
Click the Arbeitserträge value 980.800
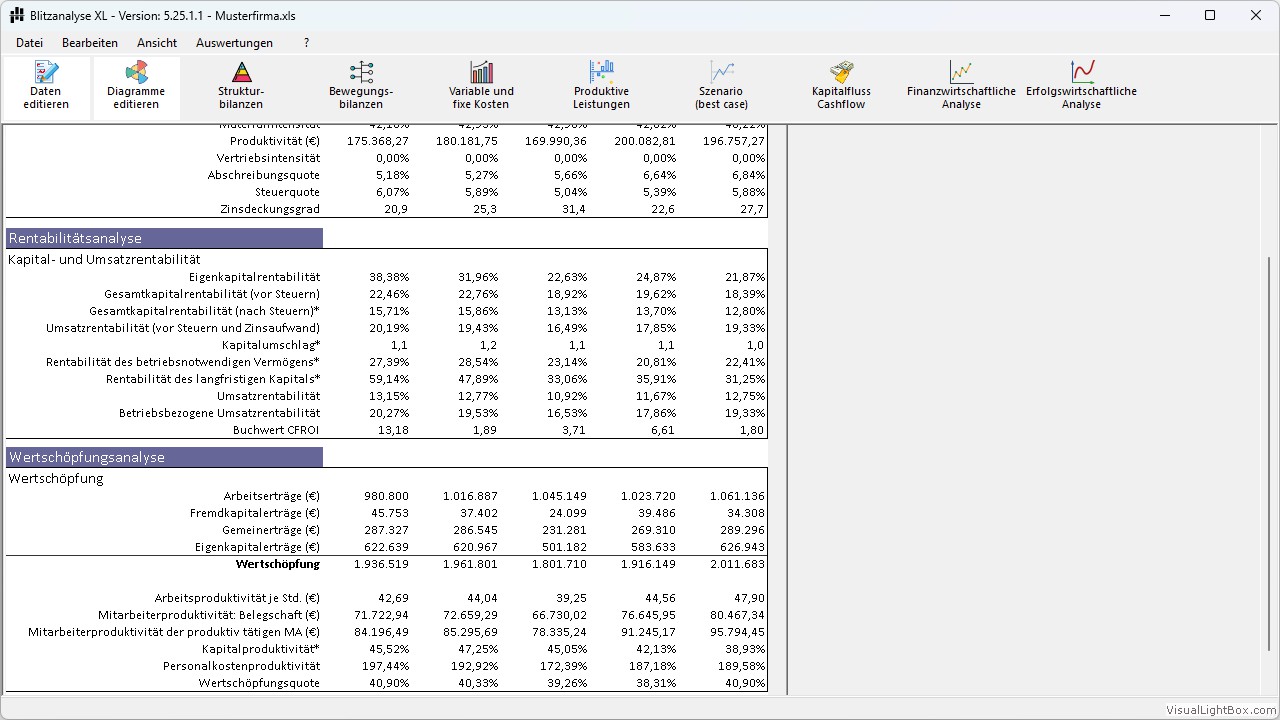(387, 496)
